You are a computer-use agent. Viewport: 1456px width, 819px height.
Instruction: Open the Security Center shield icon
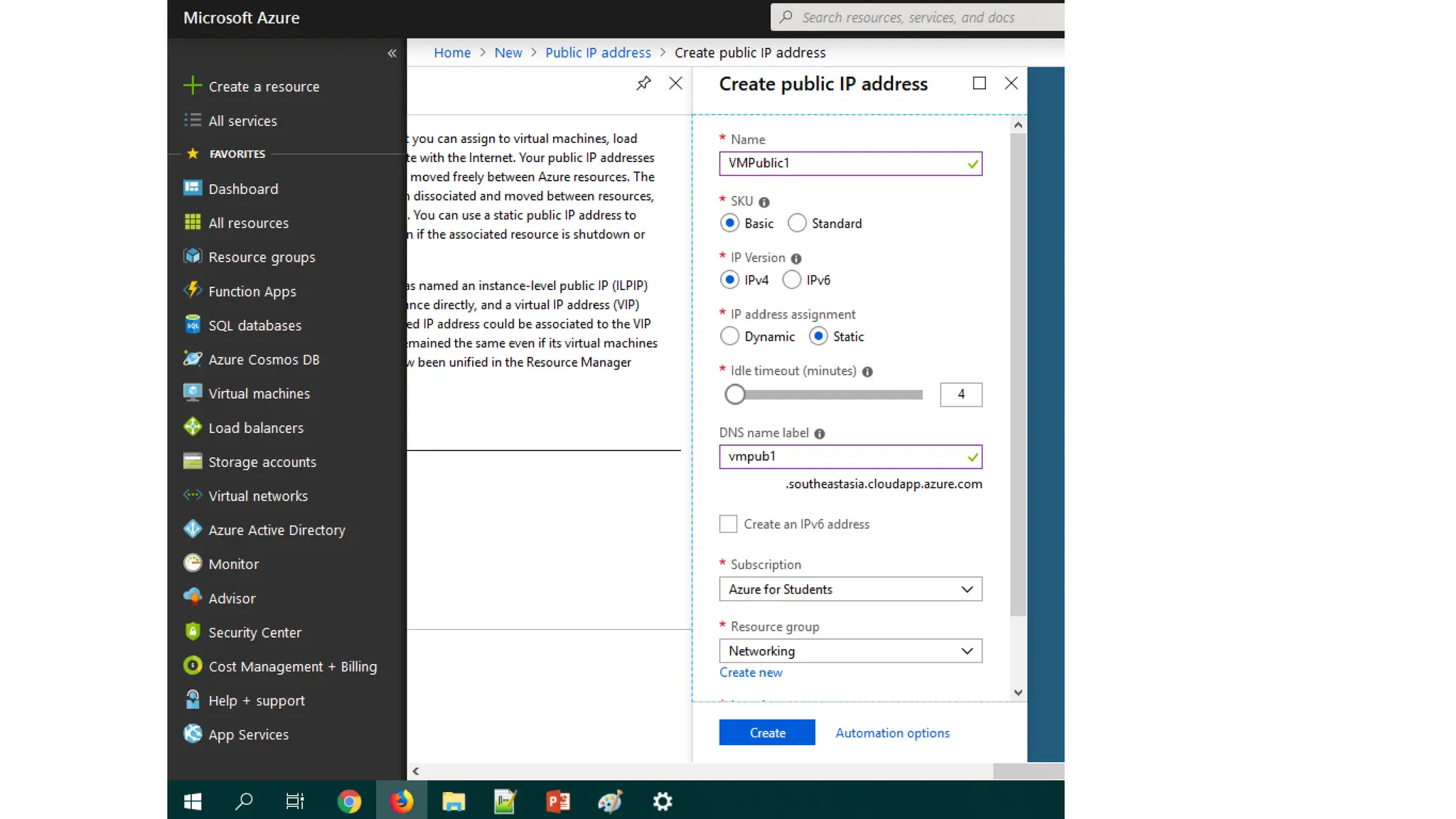click(192, 632)
